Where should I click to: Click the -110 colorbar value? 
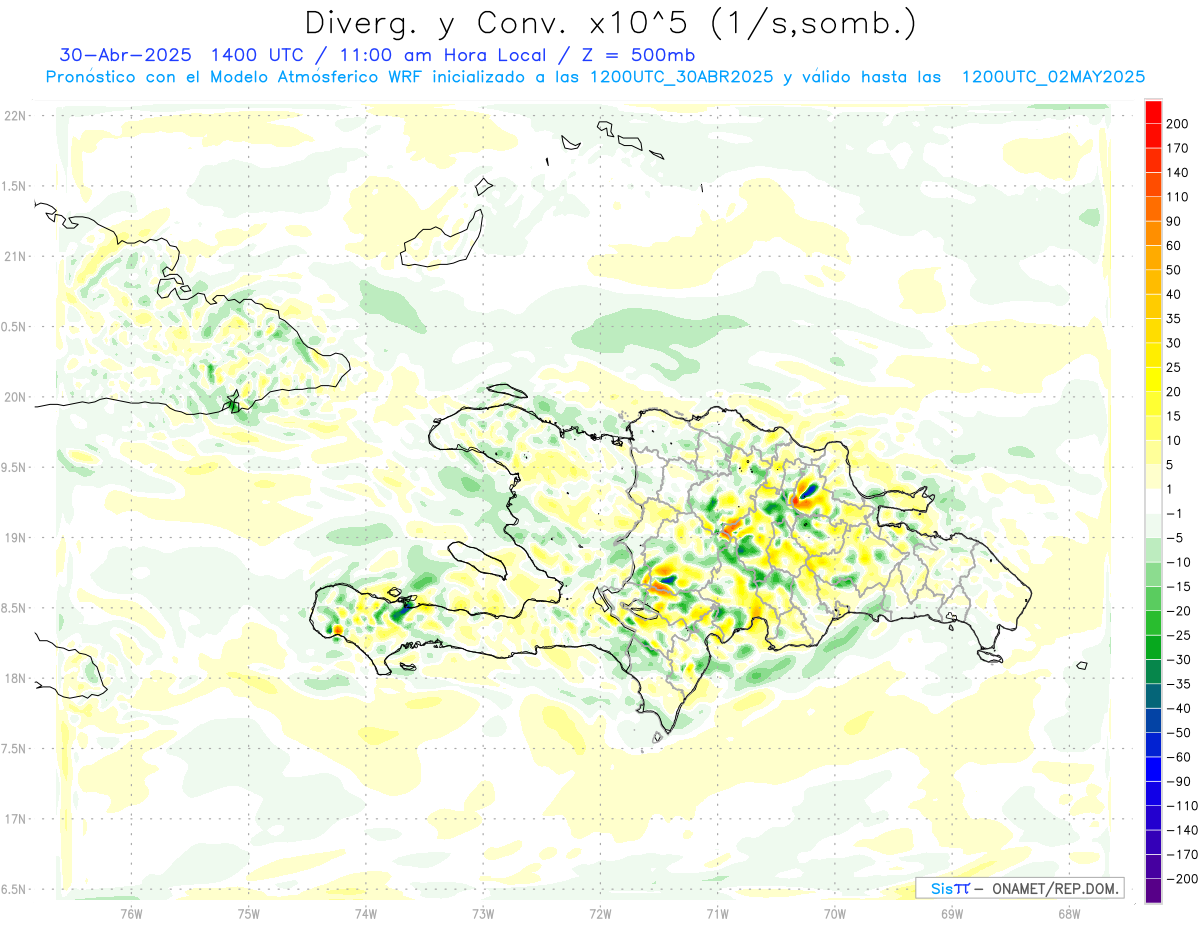(1180, 806)
